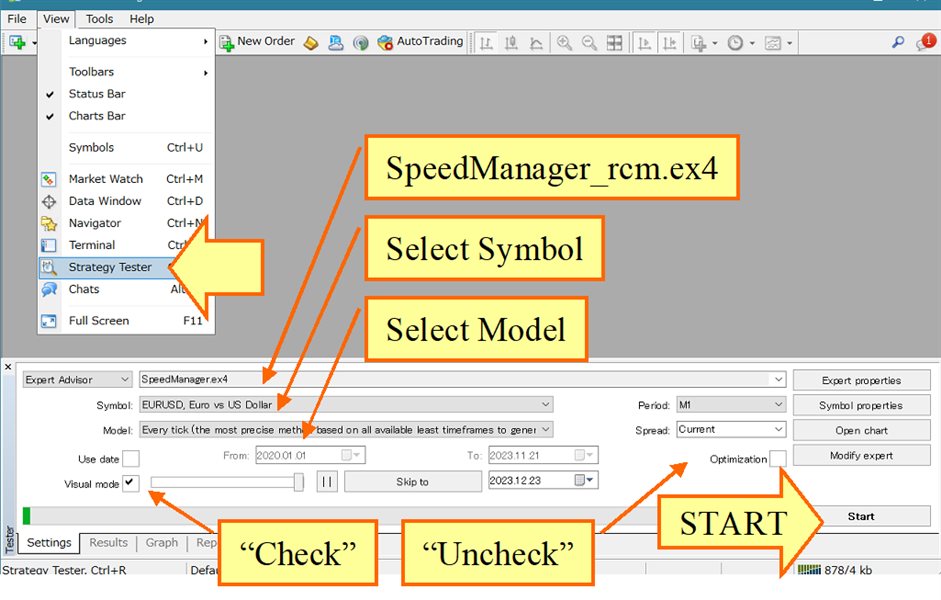Toggle the Use date checkbox
Viewport: 941px width, 600px height.
[131, 459]
